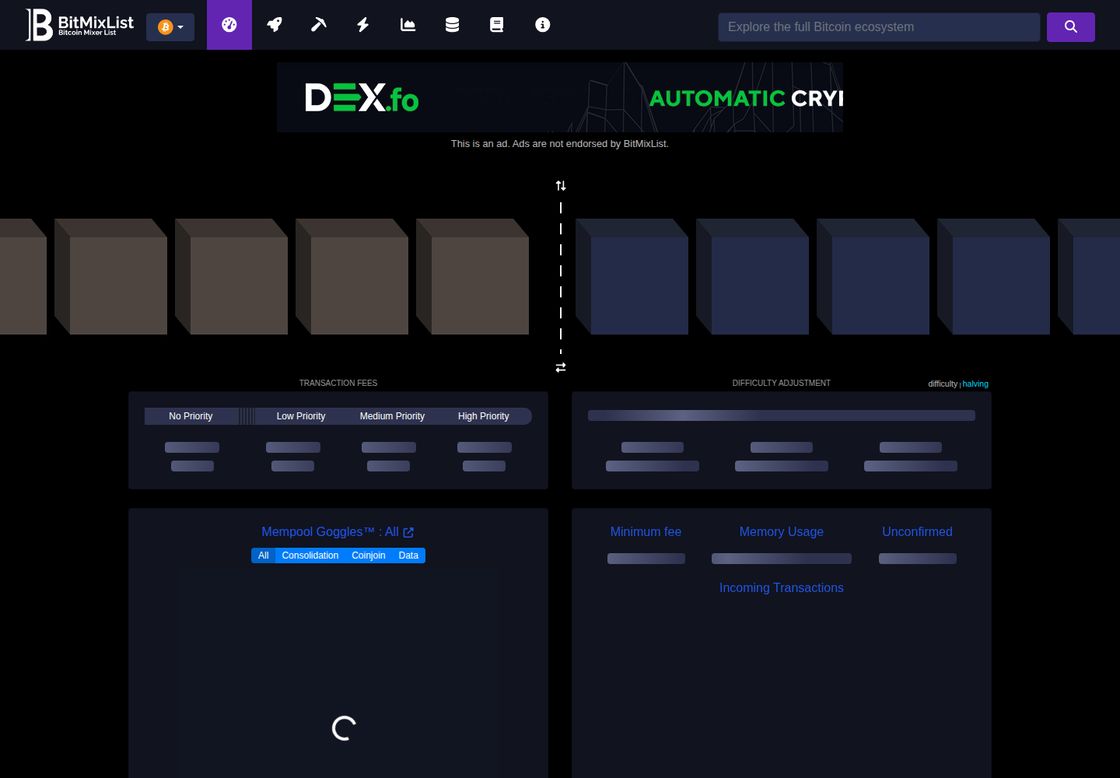This screenshot has width=1120, height=778.
Task: Open the Lightning bolt page
Action: pos(363,25)
